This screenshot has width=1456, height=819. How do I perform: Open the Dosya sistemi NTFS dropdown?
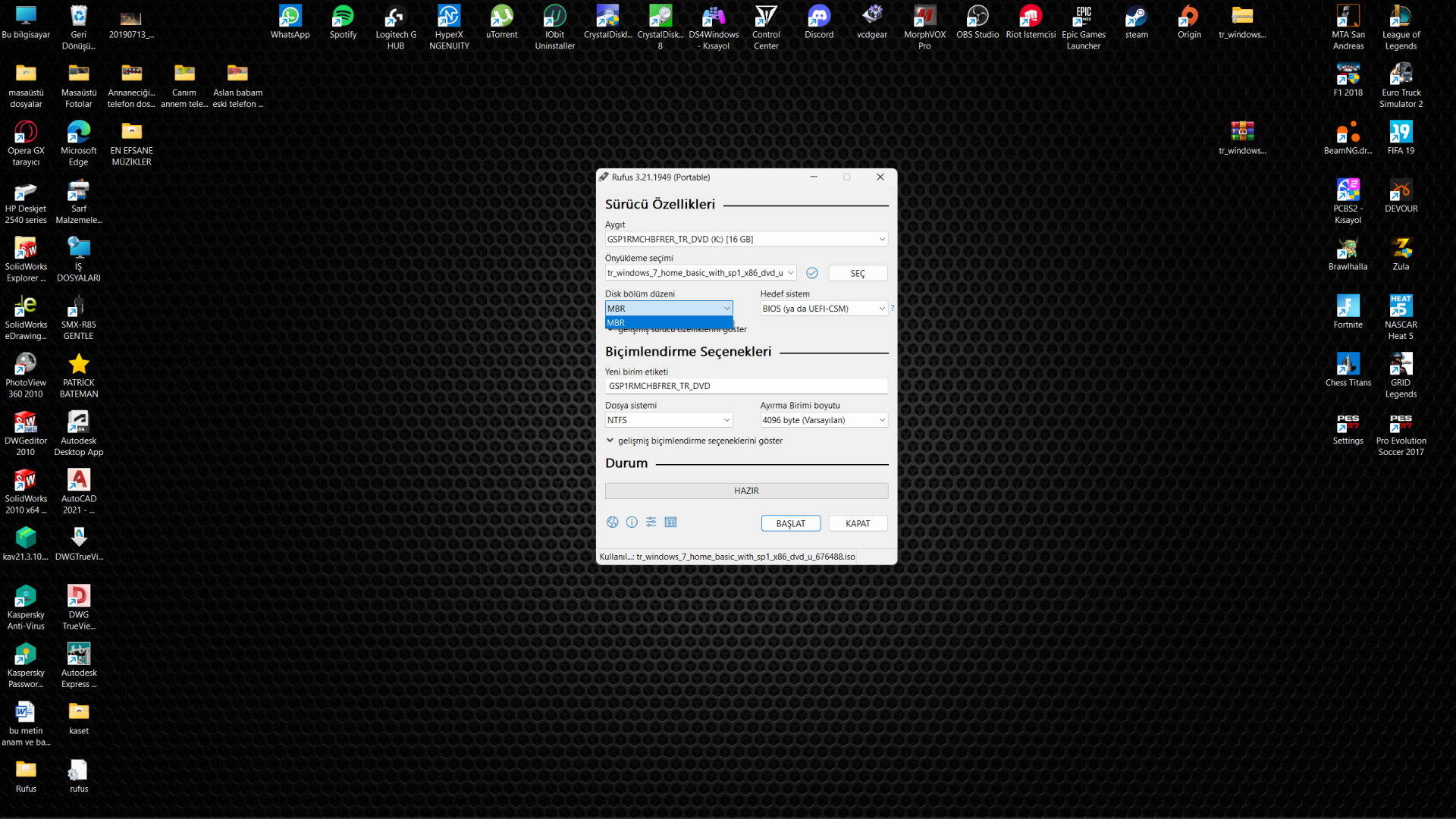[x=669, y=420]
